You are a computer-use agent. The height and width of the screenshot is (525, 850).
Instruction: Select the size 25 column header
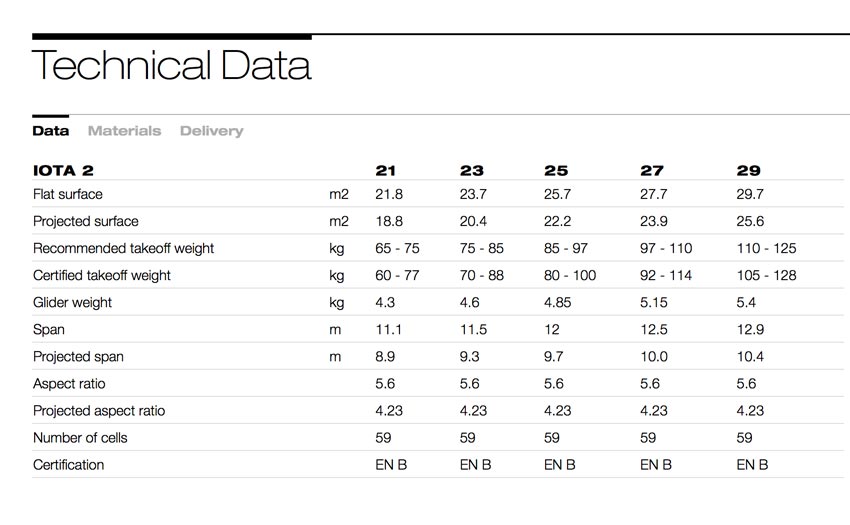click(556, 170)
